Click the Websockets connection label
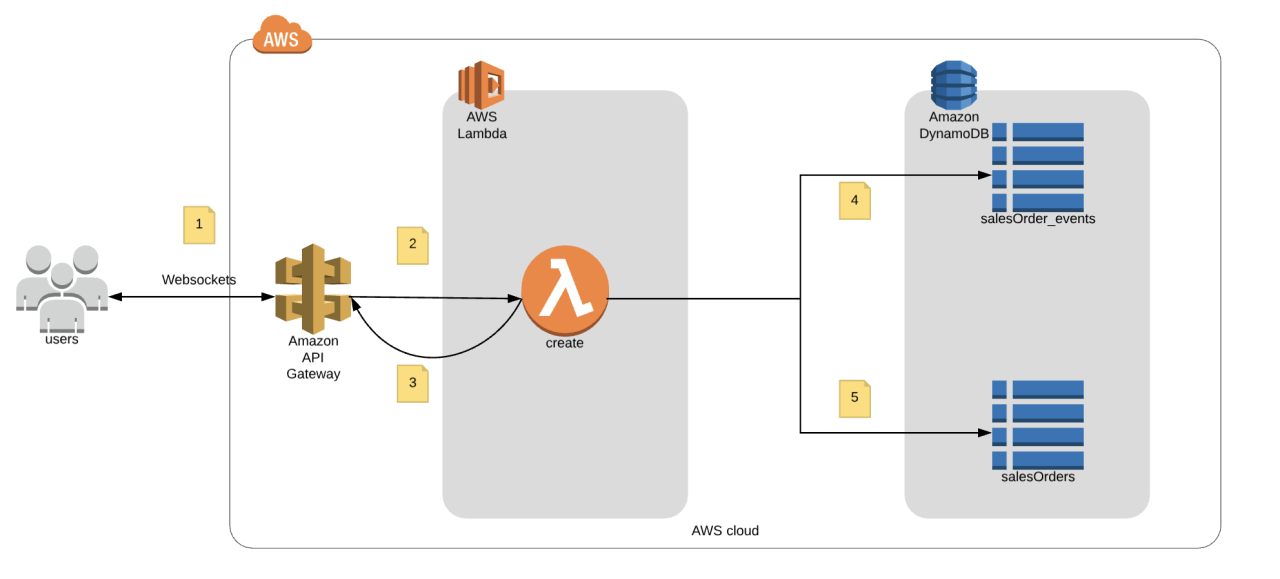Image resolution: width=1280 pixels, height=579 pixels. 199,280
